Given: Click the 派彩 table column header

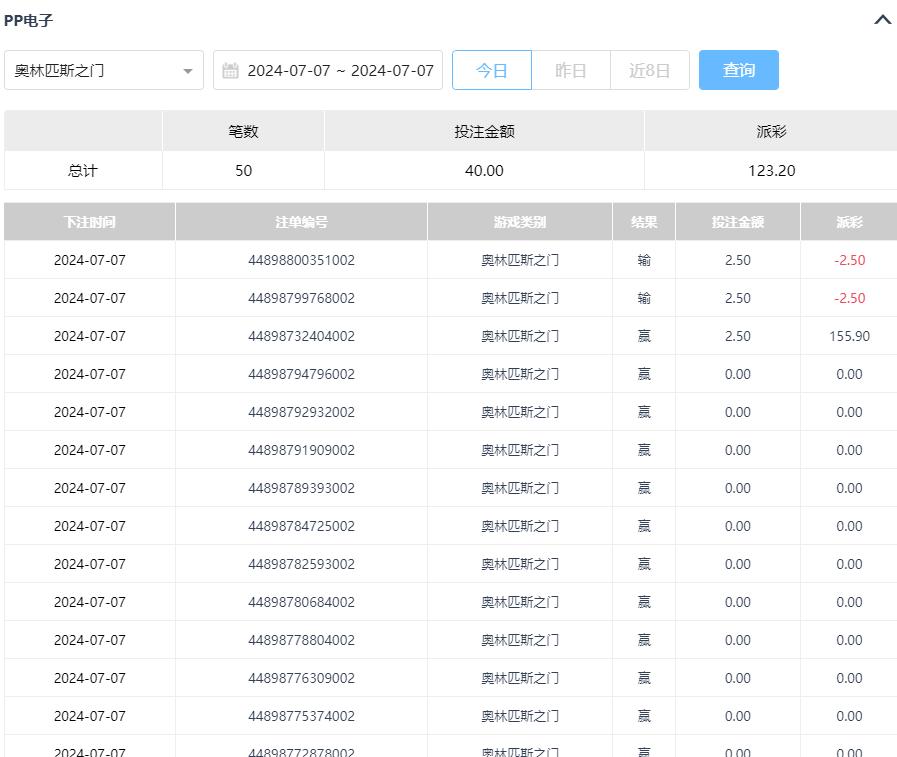Looking at the screenshot, I should click(849, 222).
